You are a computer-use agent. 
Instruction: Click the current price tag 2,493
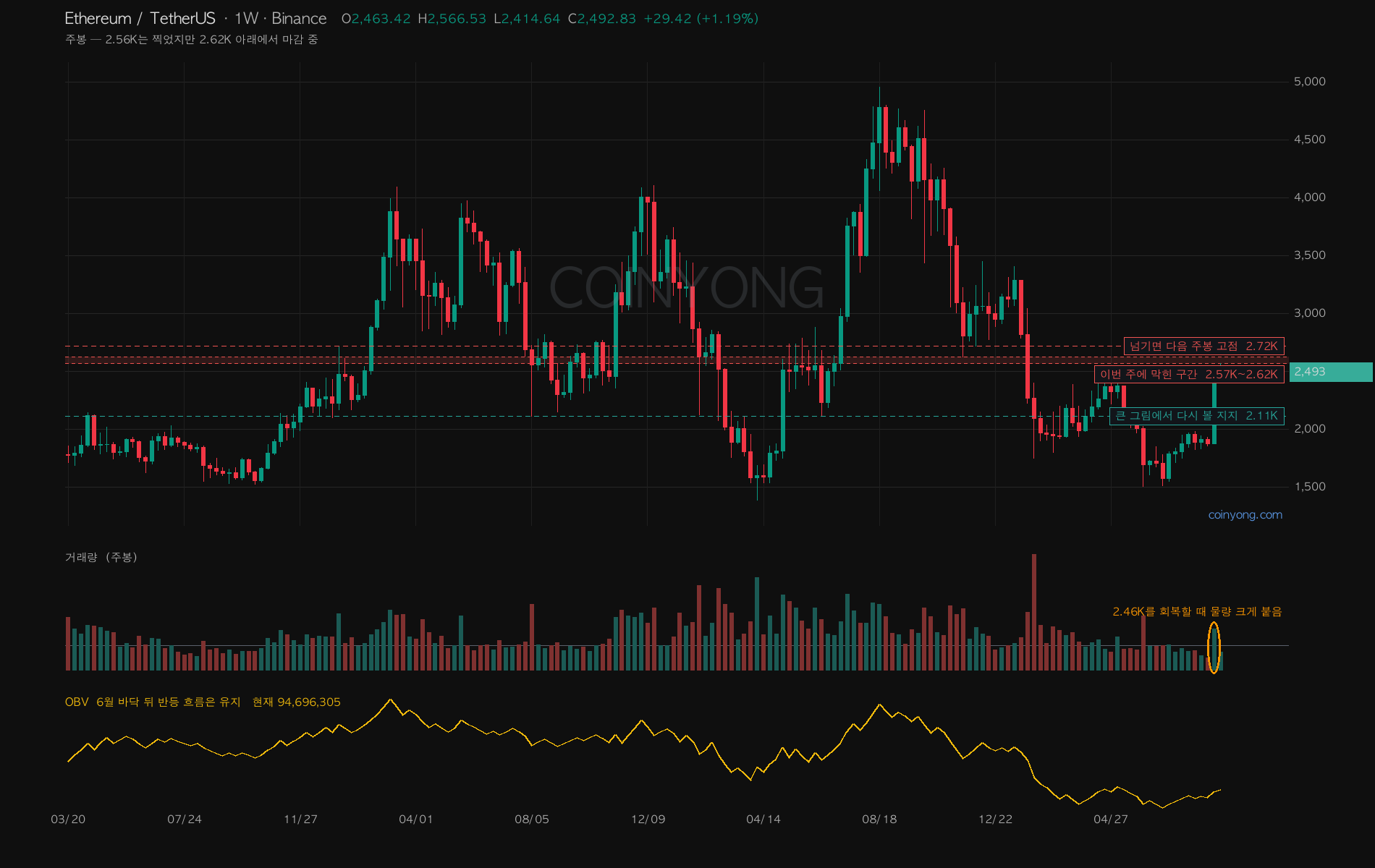(1332, 372)
